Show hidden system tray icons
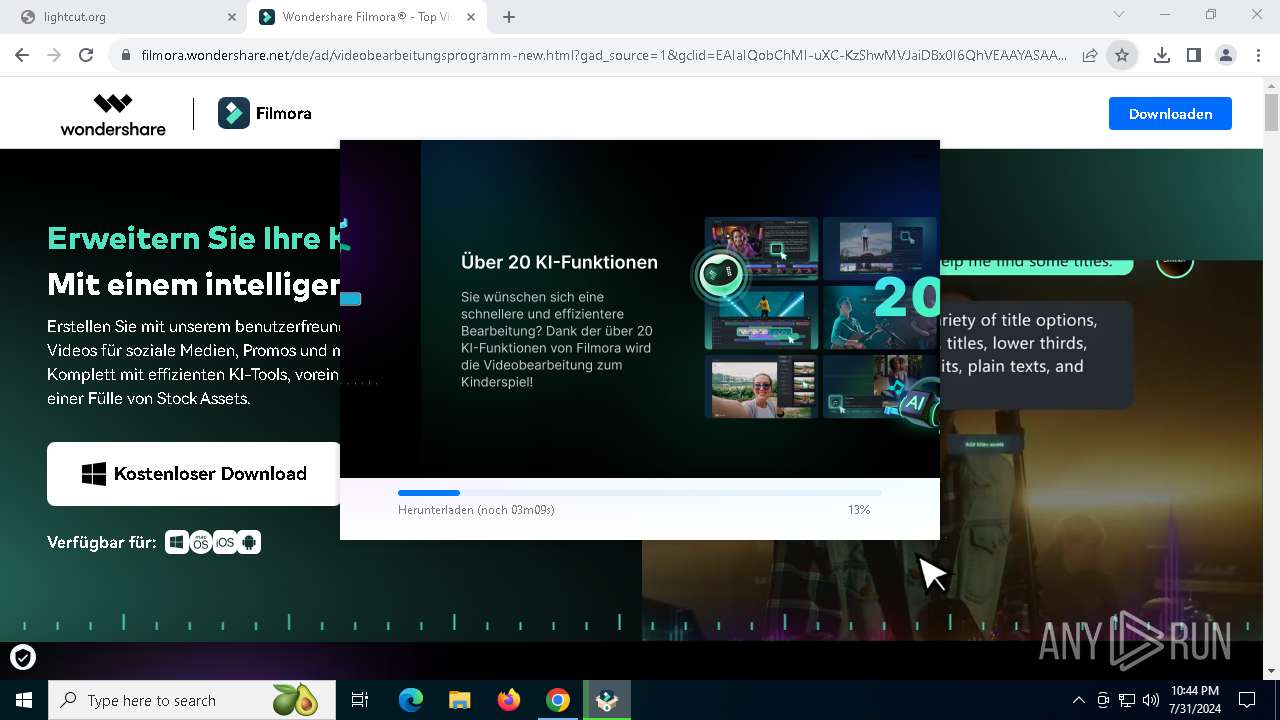This screenshot has height=720, width=1280. point(1078,700)
